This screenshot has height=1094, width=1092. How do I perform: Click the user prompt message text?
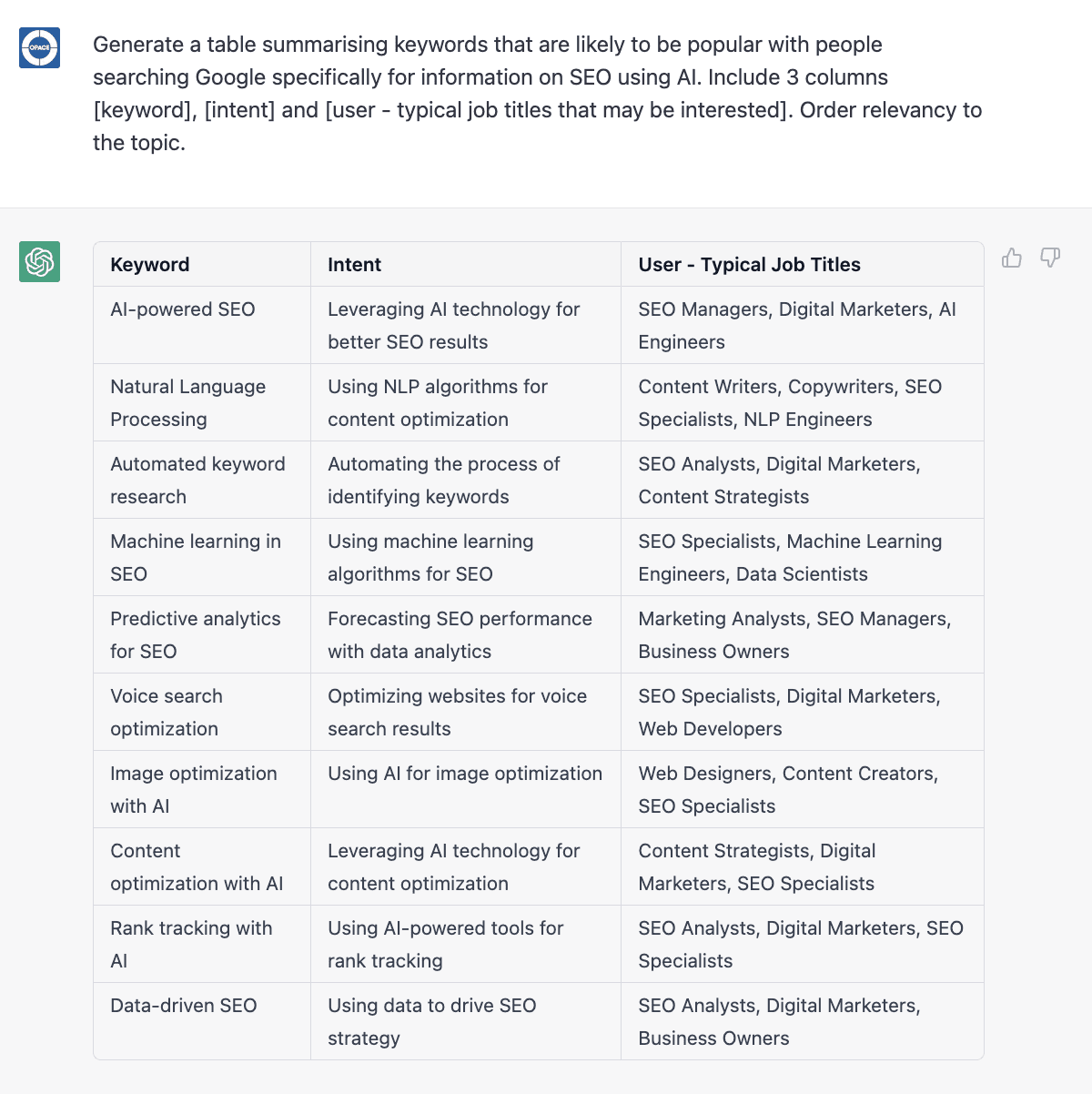point(537,94)
